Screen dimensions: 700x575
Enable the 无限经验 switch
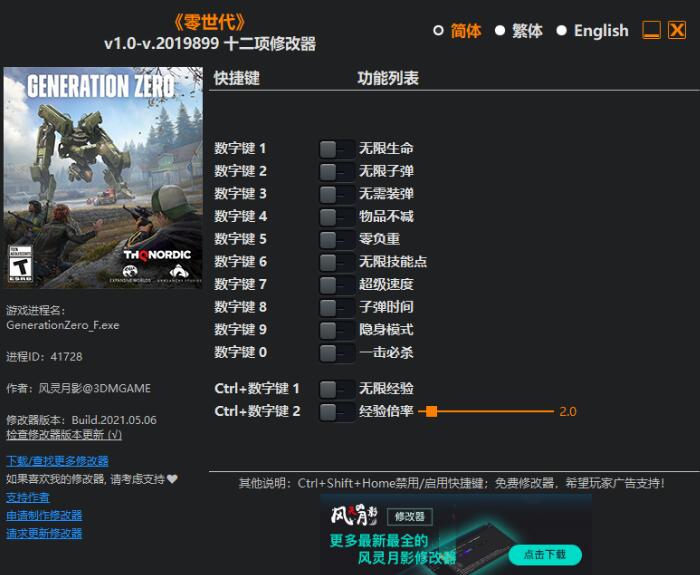click(x=337, y=389)
